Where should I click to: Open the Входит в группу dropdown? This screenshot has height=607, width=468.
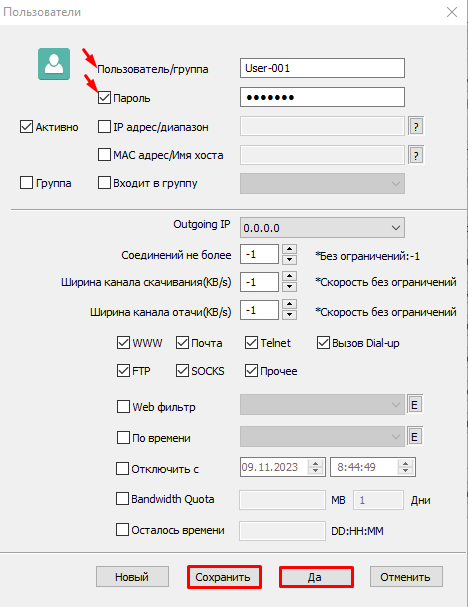[x=322, y=183]
